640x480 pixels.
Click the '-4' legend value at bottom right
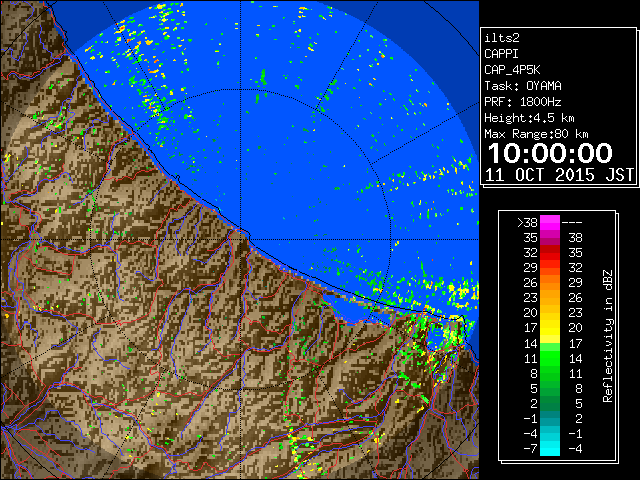click(575, 449)
